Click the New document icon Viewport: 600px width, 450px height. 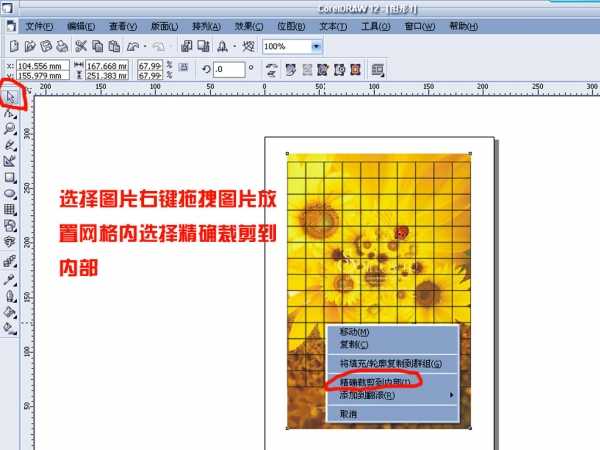click(x=13, y=46)
